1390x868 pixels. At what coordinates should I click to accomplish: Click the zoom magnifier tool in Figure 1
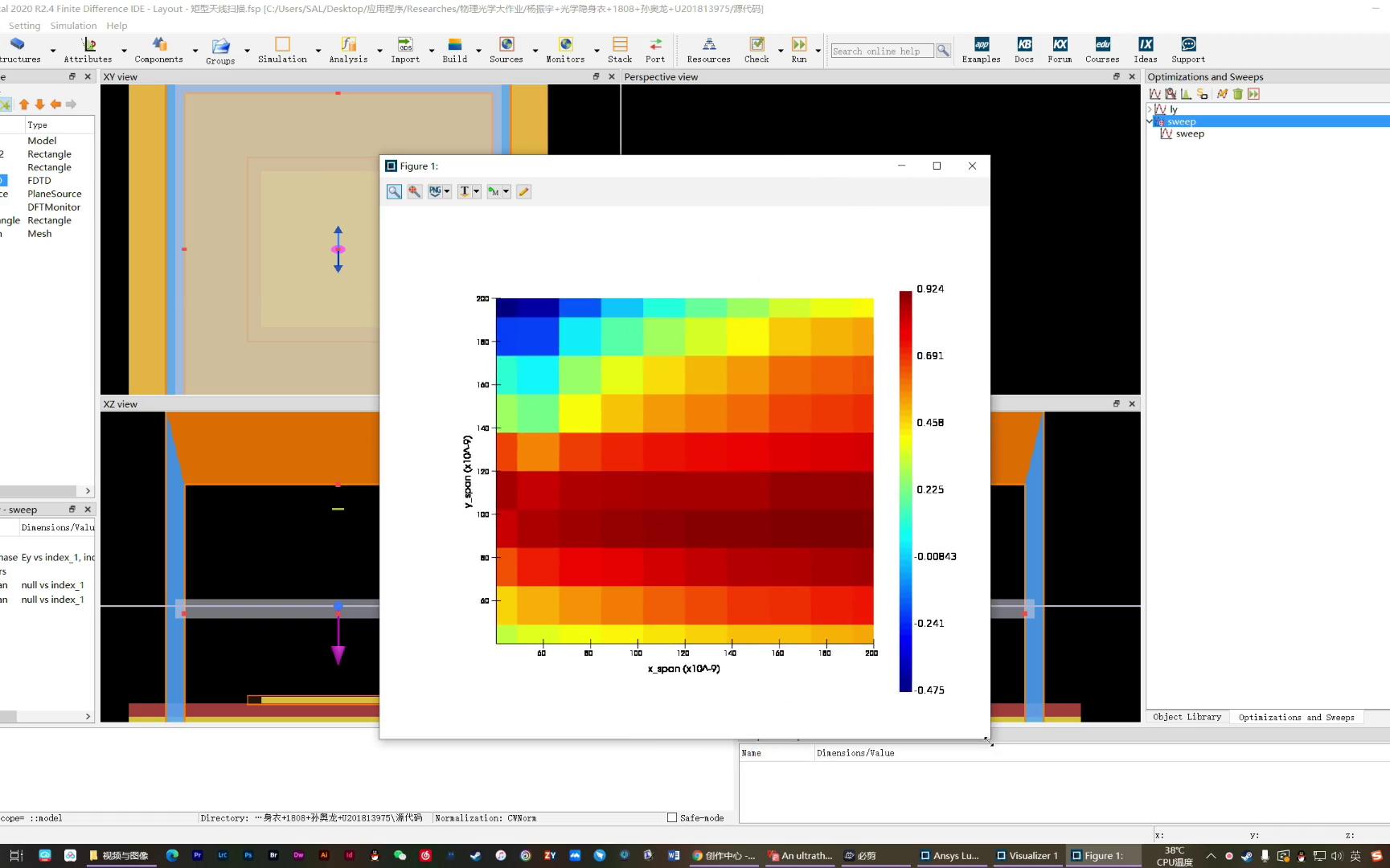tap(394, 191)
